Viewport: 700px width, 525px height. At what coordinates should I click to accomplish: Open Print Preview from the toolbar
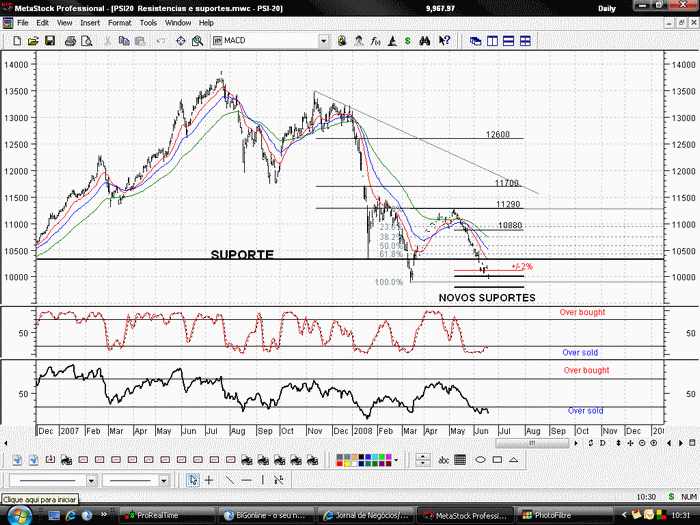[87, 41]
